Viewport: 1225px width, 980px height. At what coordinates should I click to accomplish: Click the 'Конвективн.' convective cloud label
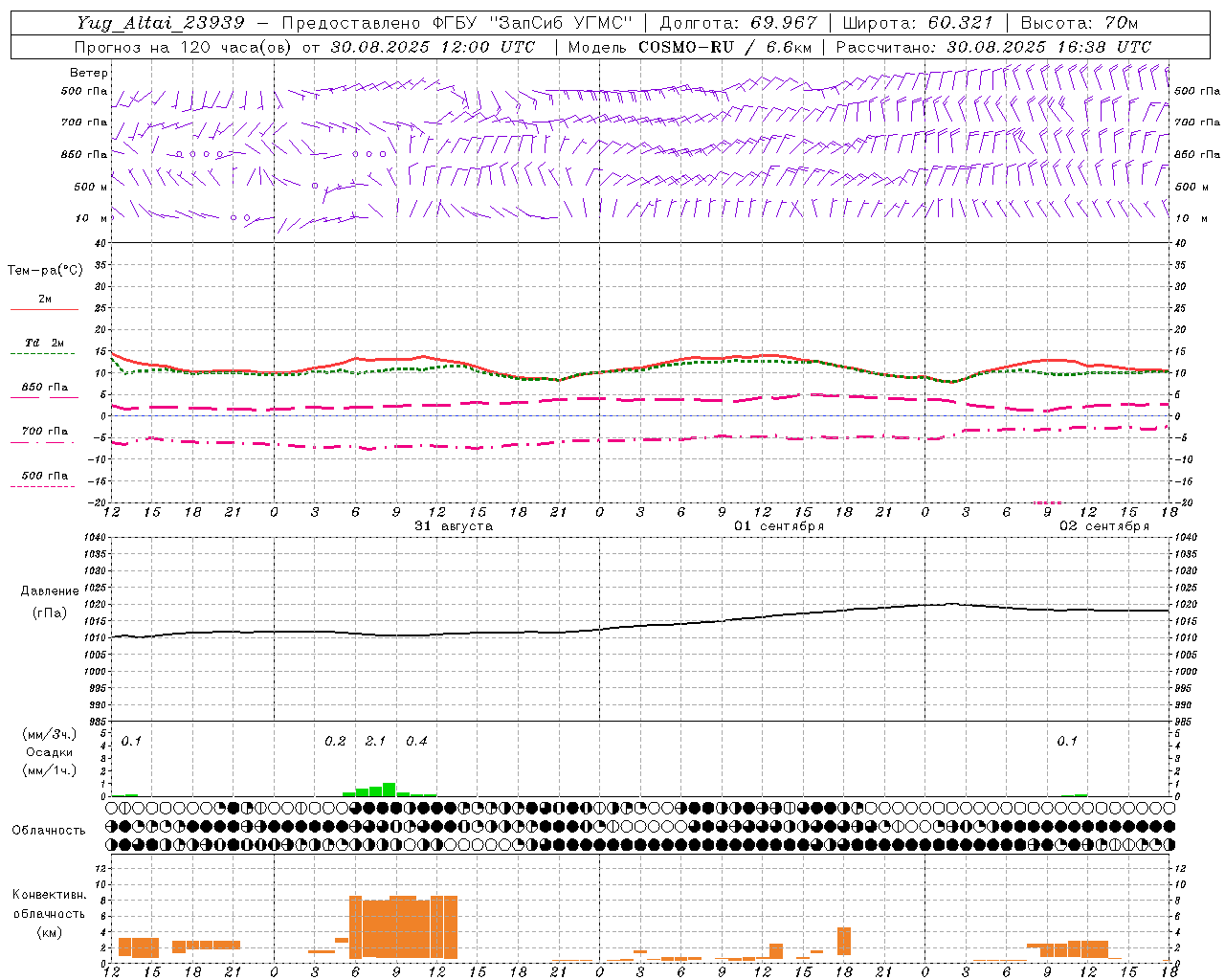(49, 895)
